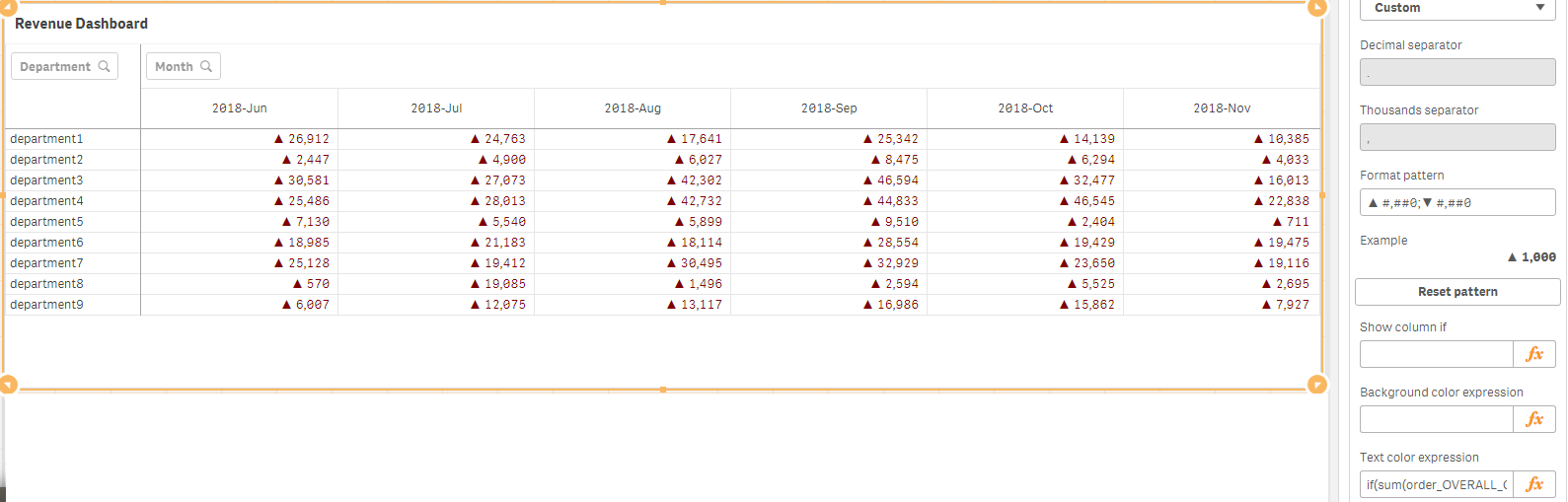The image size is (1568, 502).
Task: Grab the top-right resize handle of the table
Action: (1317, 8)
